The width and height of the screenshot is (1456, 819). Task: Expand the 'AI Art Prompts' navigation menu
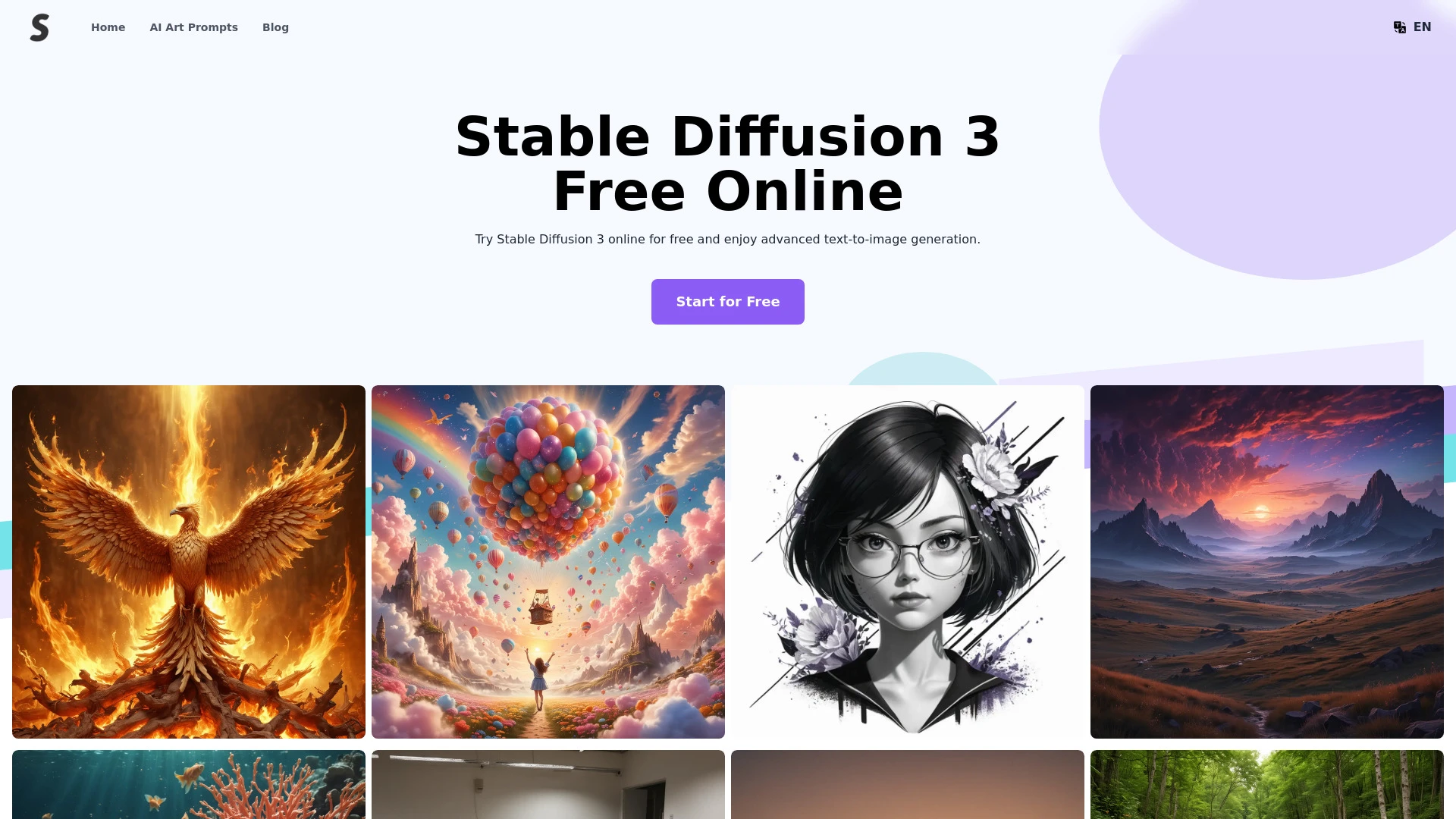pyautogui.click(x=193, y=27)
